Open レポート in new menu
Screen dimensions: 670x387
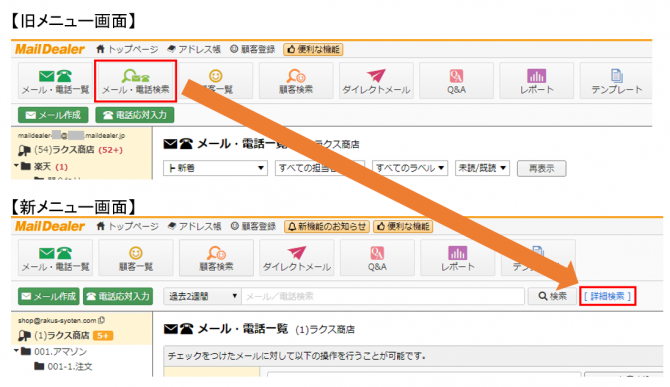coord(458,258)
